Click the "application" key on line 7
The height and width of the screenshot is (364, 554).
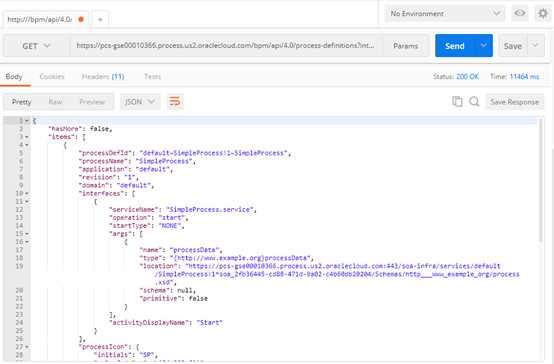103,169
